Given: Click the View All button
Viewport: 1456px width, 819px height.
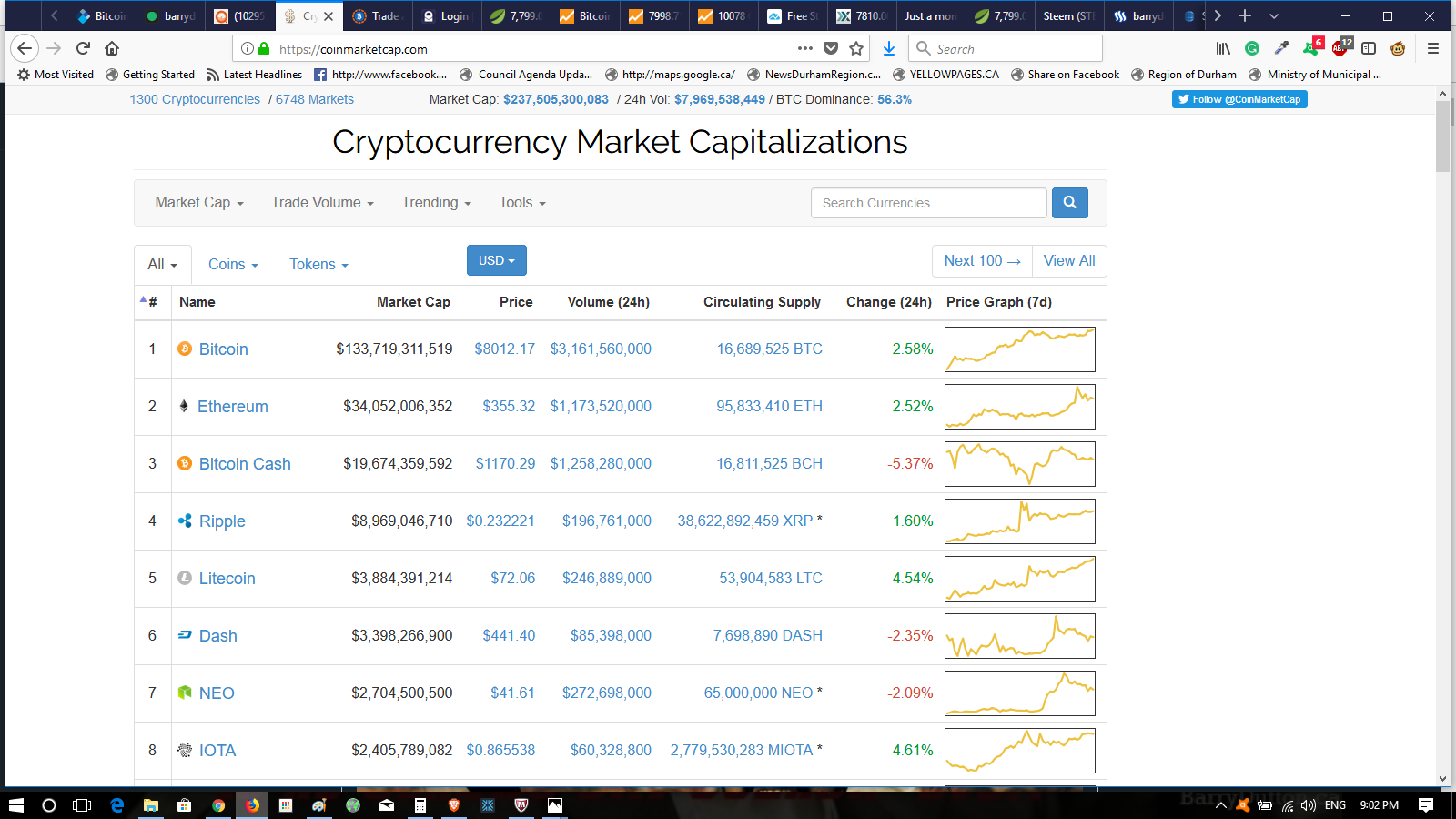Looking at the screenshot, I should pos(1069,261).
